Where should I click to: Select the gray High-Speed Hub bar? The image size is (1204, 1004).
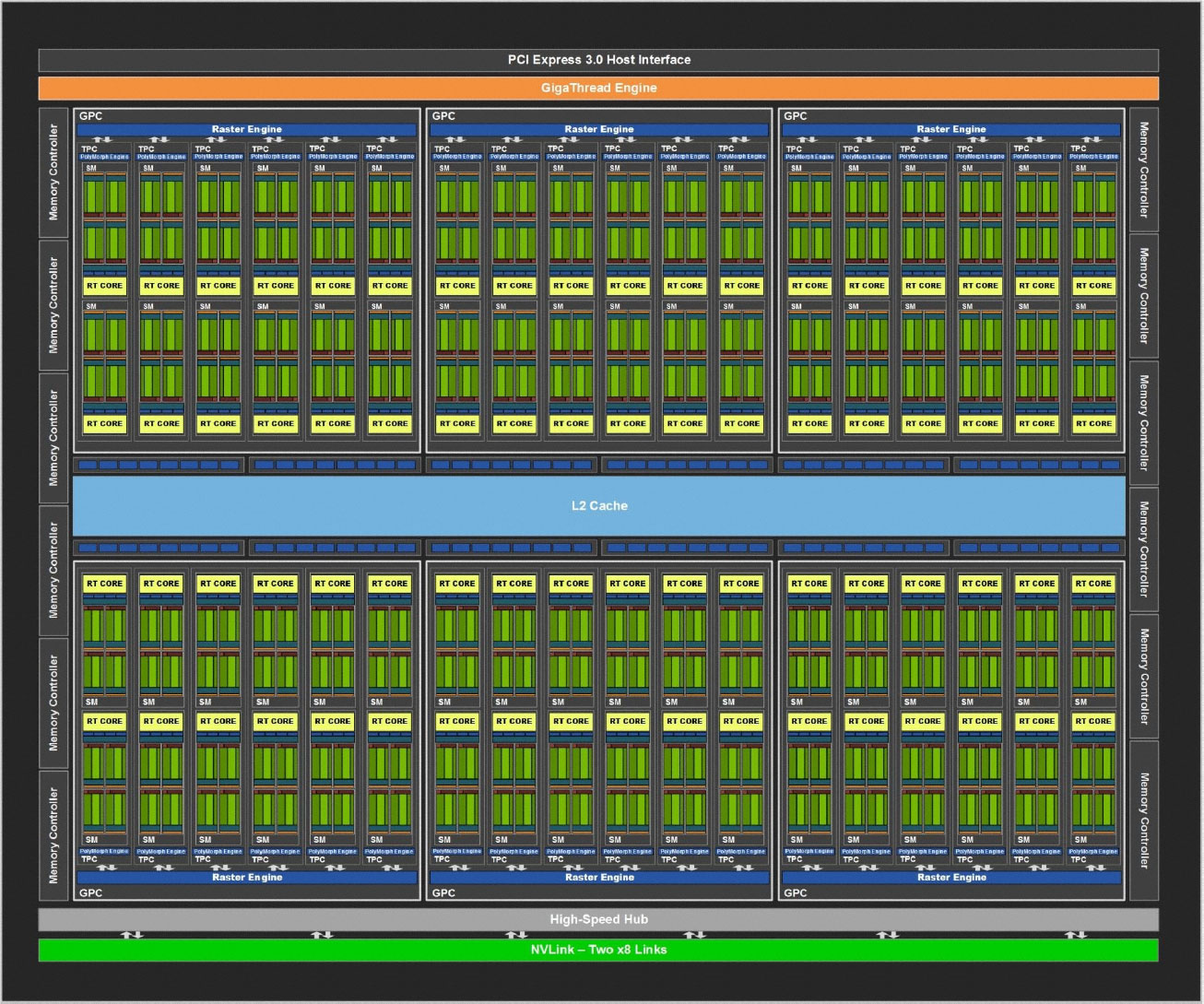(598, 919)
